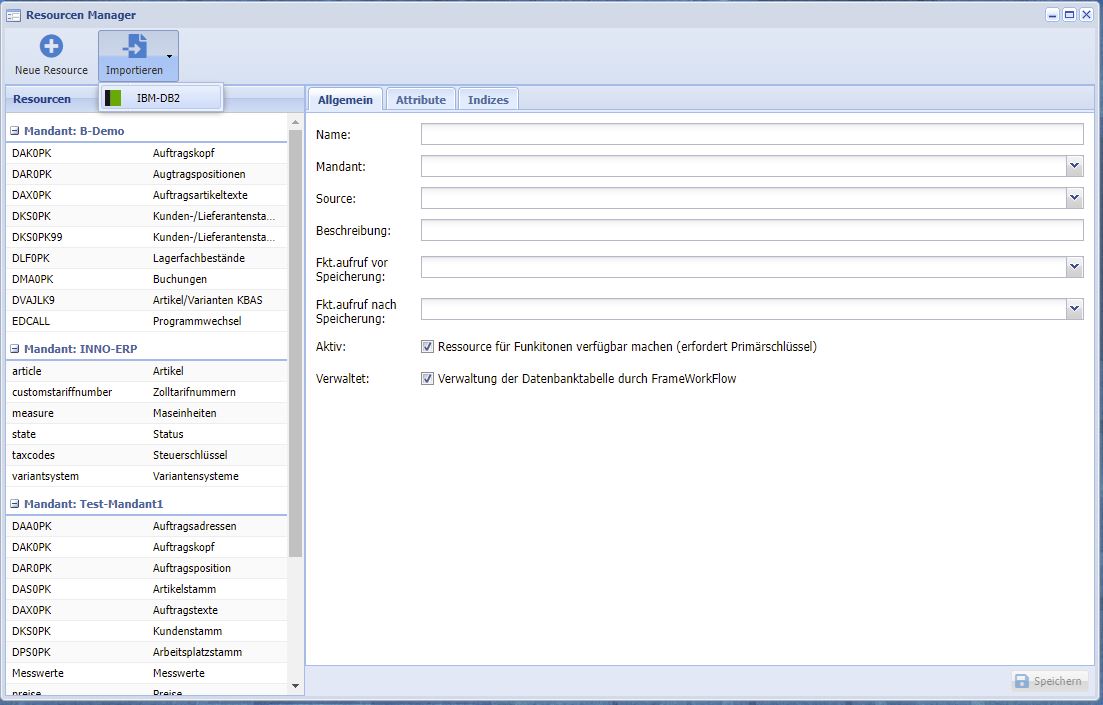
Task: Toggle the Verwaltet checkbox for FrameWorkFlow
Action: pyautogui.click(x=427, y=379)
